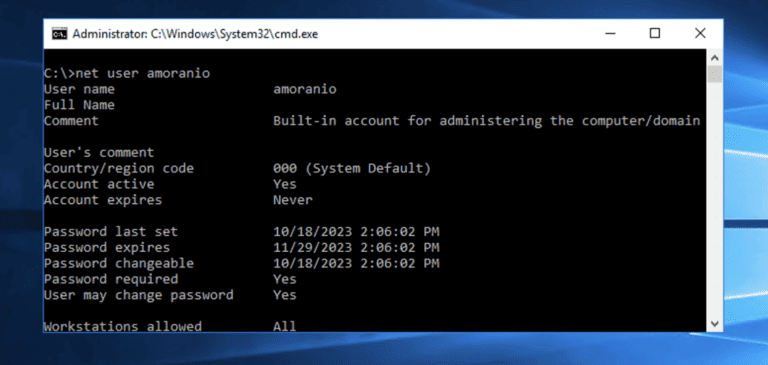The height and width of the screenshot is (365, 768).
Task: Maximize the cmd.exe window
Action: coord(655,33)
